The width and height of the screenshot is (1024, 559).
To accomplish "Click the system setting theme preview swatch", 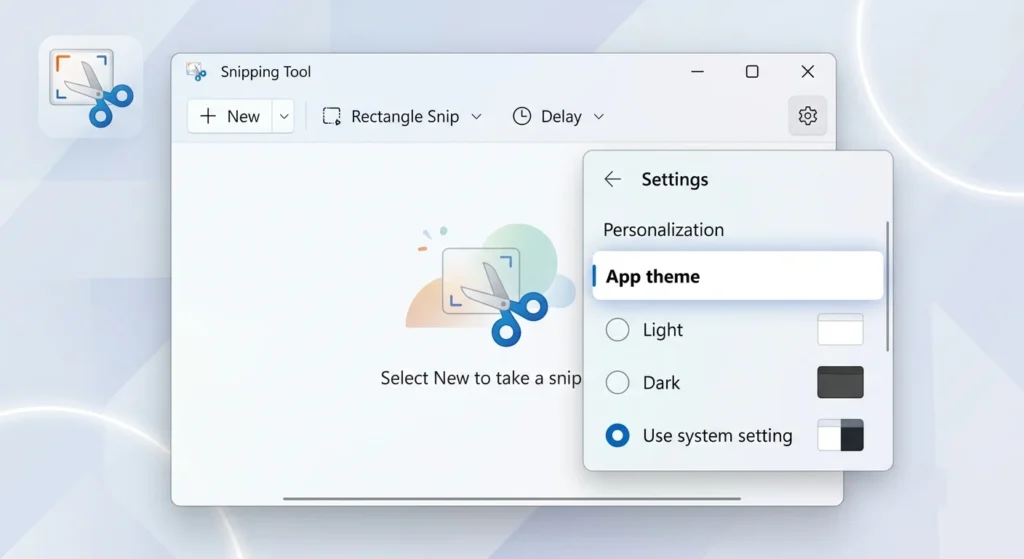I will (840, 435).
